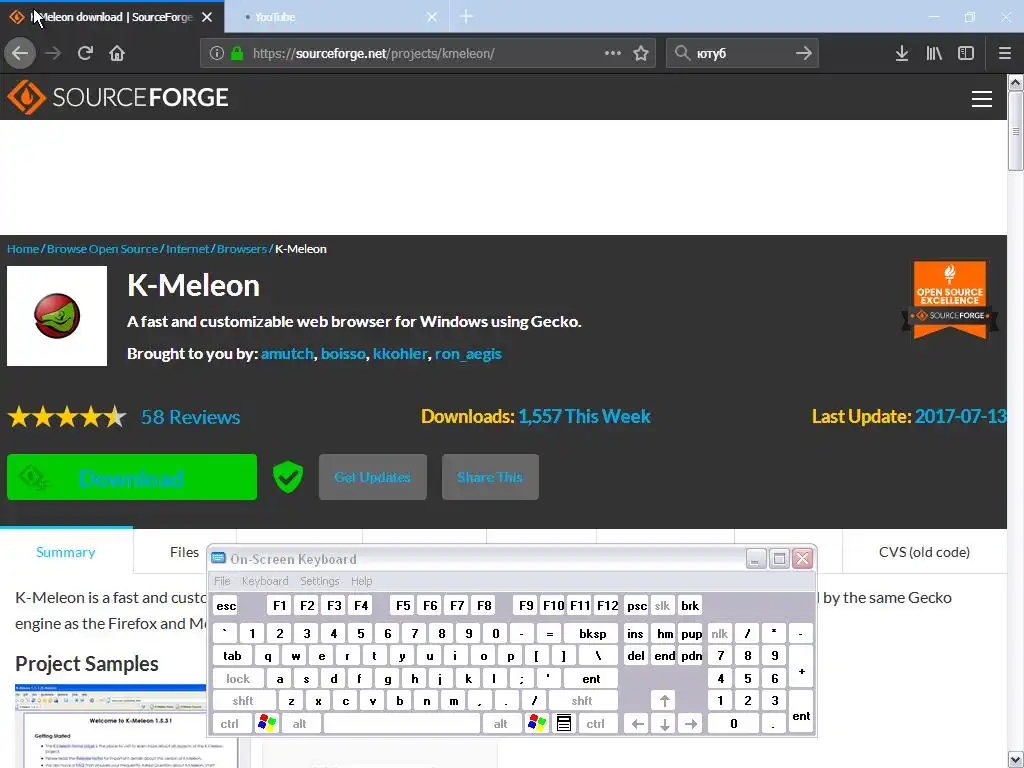This screenshot has height=768, width=1024.
Task: Toggle the lock key on keyboard
Action: point(238,679)
